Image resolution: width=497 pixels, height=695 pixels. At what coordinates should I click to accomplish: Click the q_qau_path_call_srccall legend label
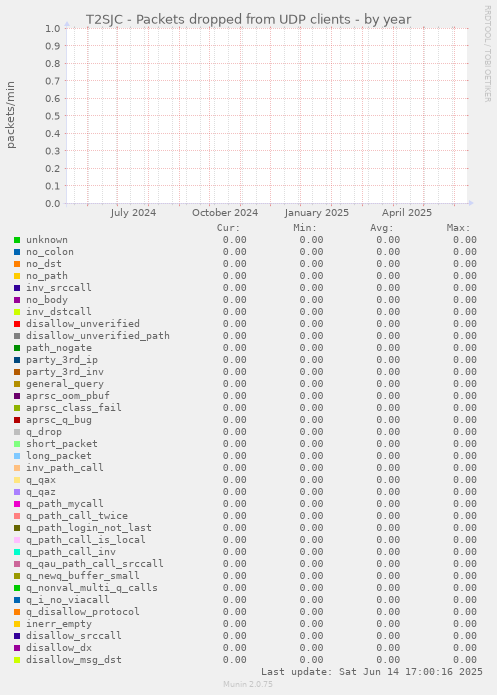point(94,564)
